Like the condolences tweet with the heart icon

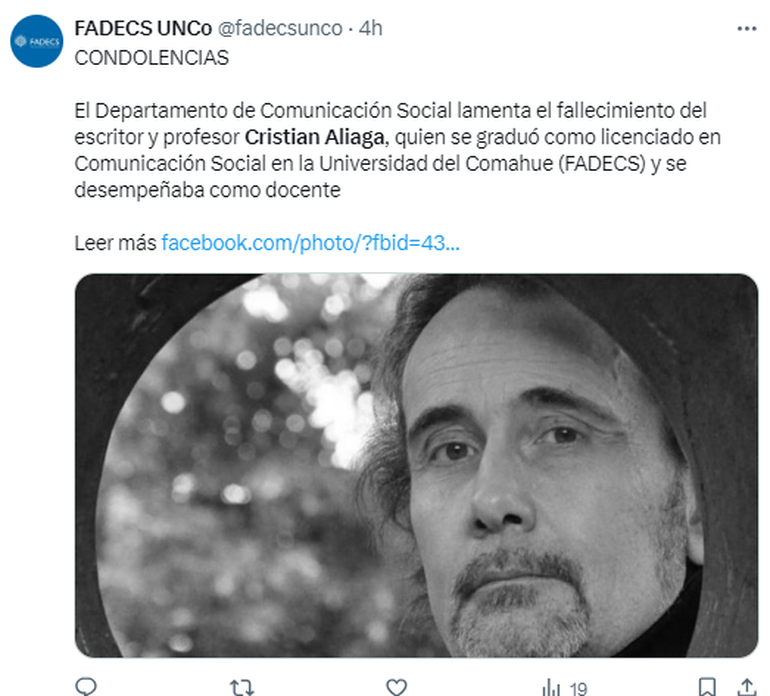click(x=396, y=687)
